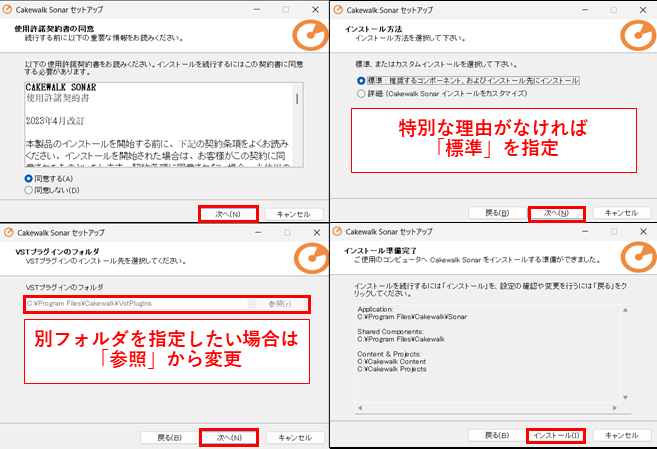The height and width of the screenshot is (449, 657).
Task: Click the title bar Cakewalk icon of the インストール準備完了 window
Action: [337, 231]
